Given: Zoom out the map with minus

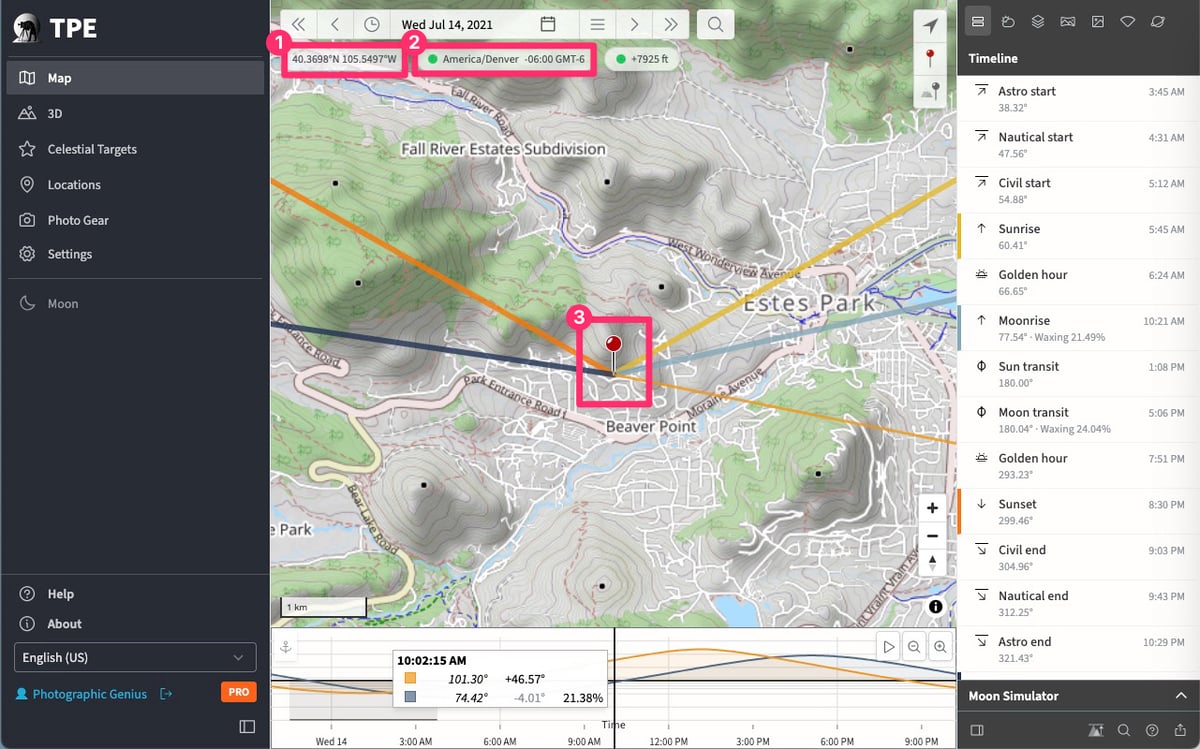Looking at the screenshot, I should pyautogui.click(x=932, y=536).
